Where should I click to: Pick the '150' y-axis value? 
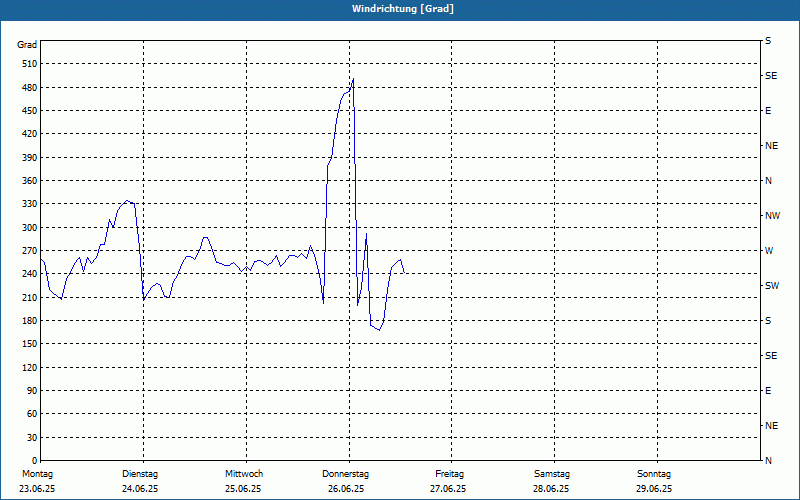[30, 343]
